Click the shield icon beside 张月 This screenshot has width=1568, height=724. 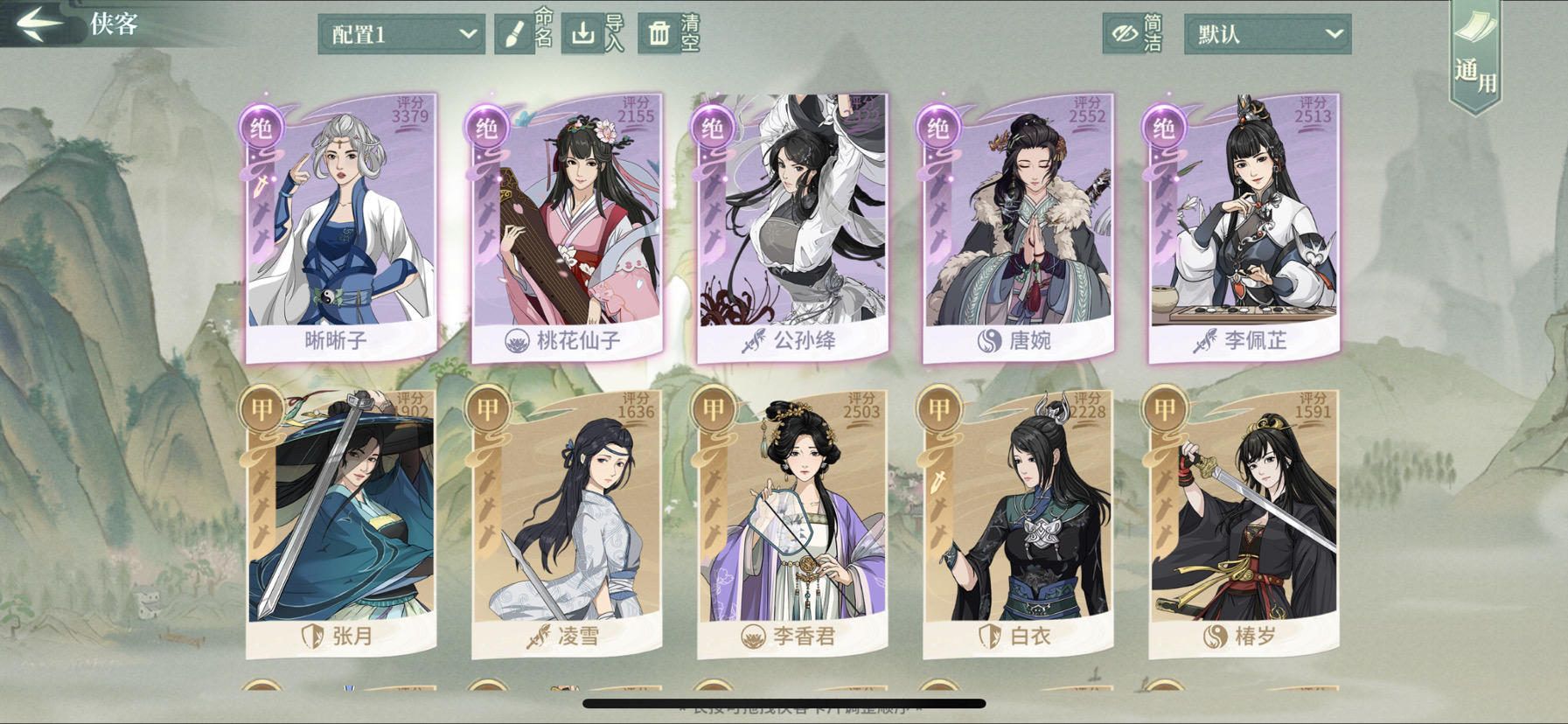pyautogui.click(x=312, y=637)
